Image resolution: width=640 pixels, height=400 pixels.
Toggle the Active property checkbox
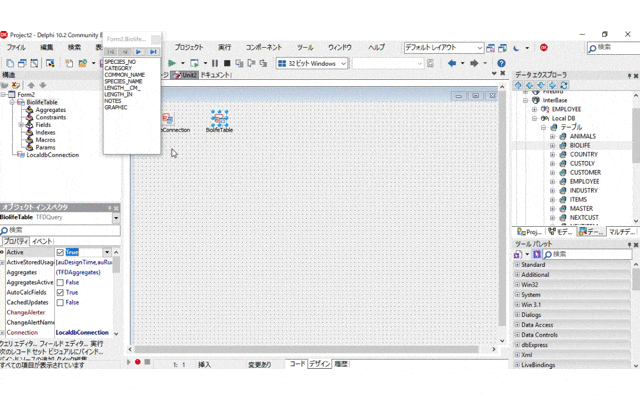coord(60,252)
